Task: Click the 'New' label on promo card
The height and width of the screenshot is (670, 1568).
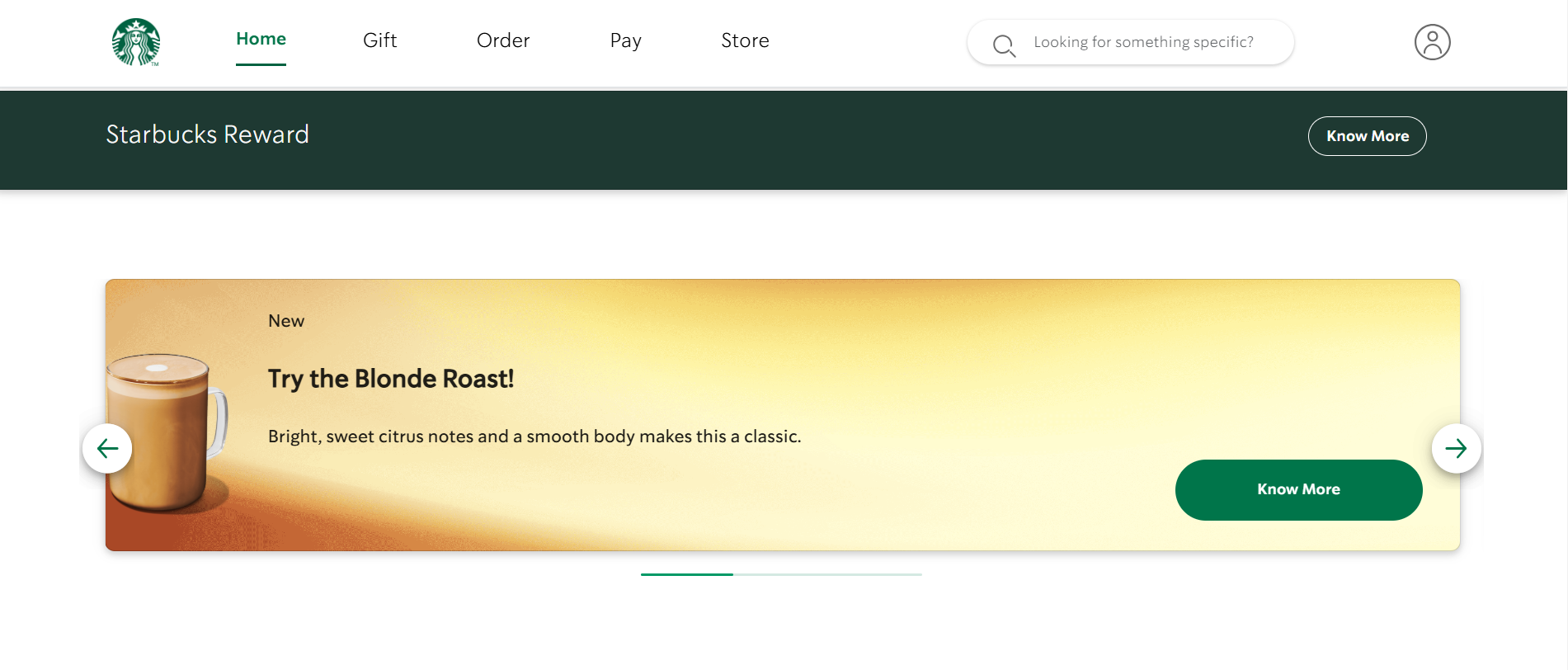Action: pyautogui.click(x=286, y=321)
